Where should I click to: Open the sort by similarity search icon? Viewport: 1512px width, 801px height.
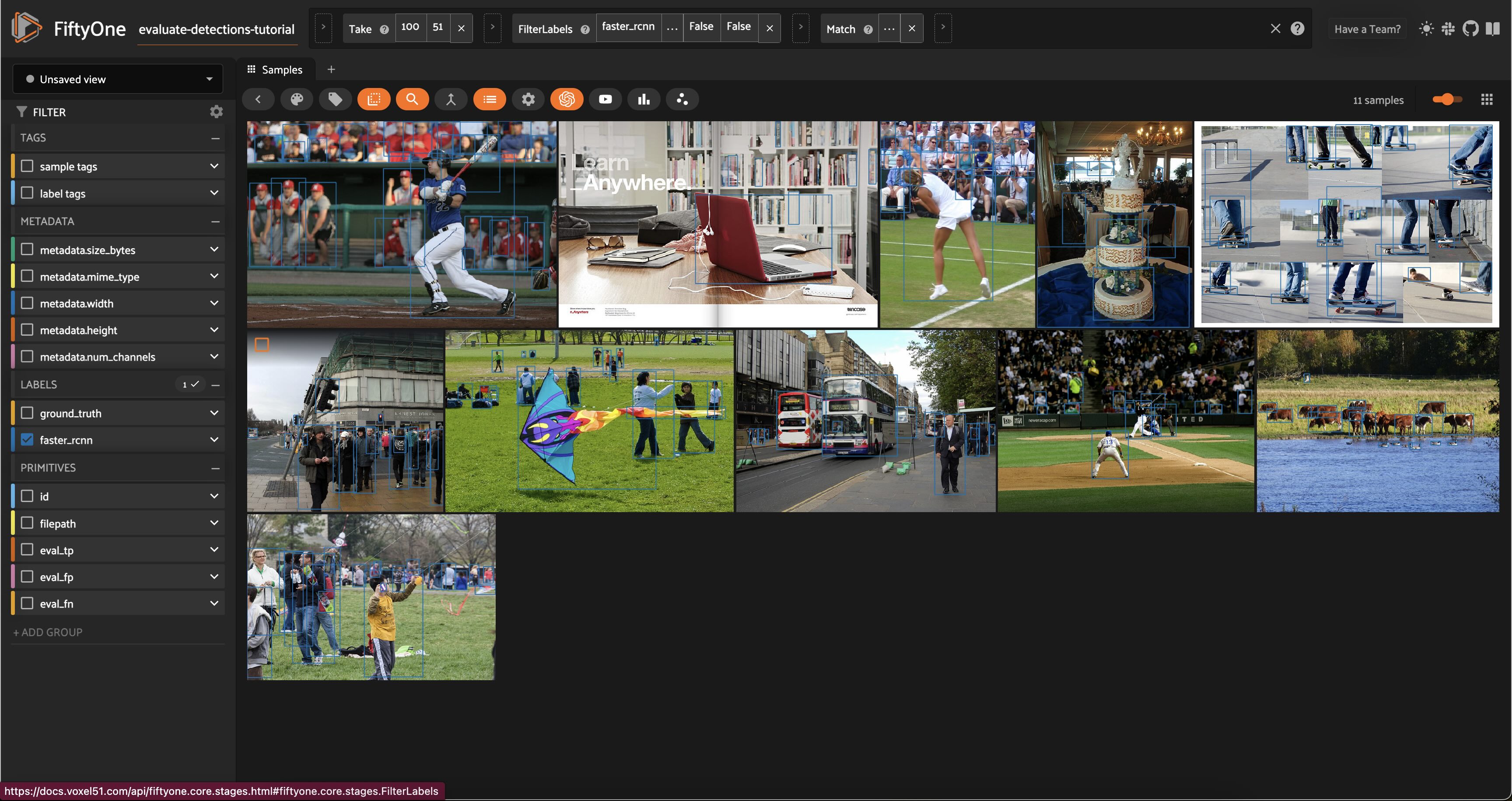point(412,99)
